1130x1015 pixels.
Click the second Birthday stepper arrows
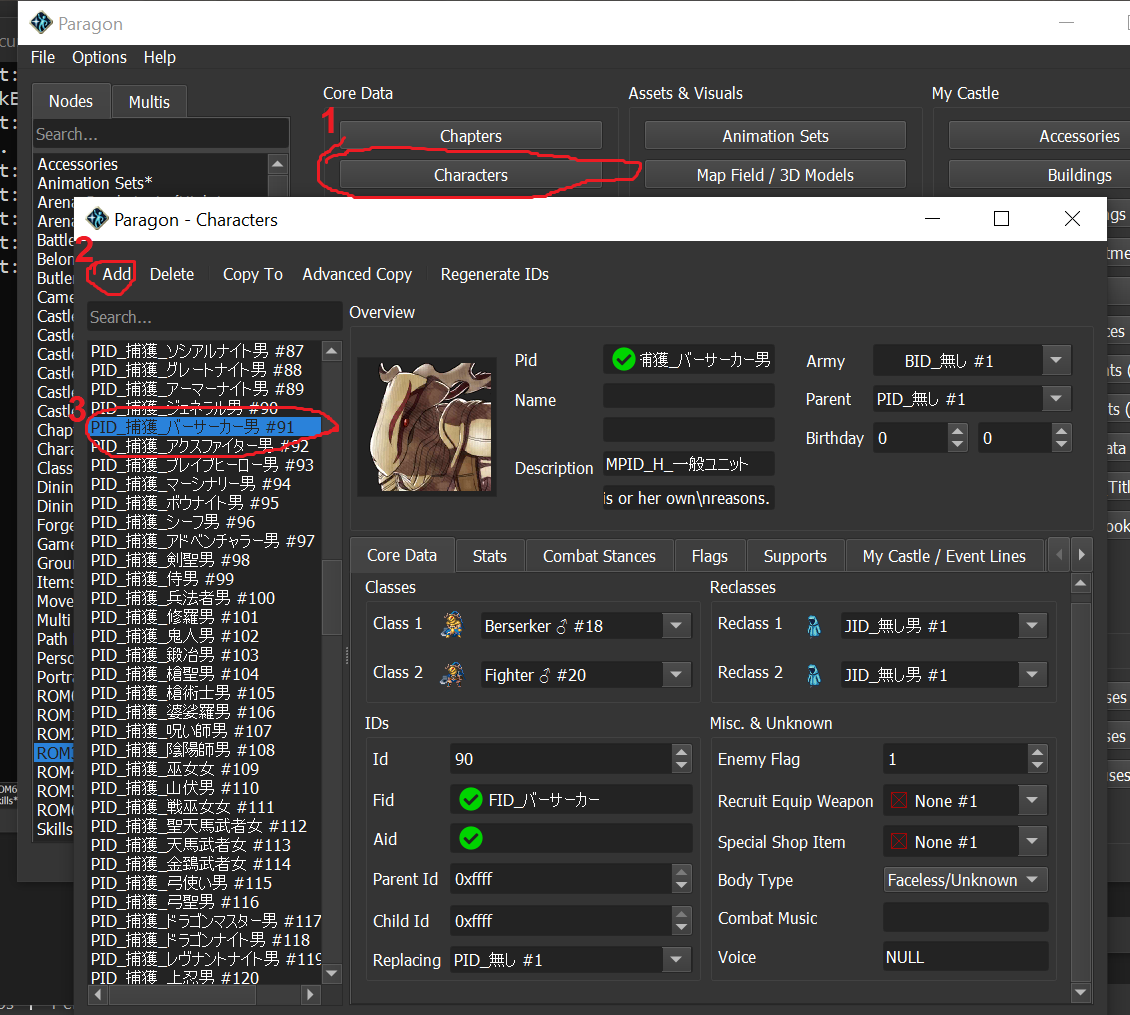pos(1061,438)
